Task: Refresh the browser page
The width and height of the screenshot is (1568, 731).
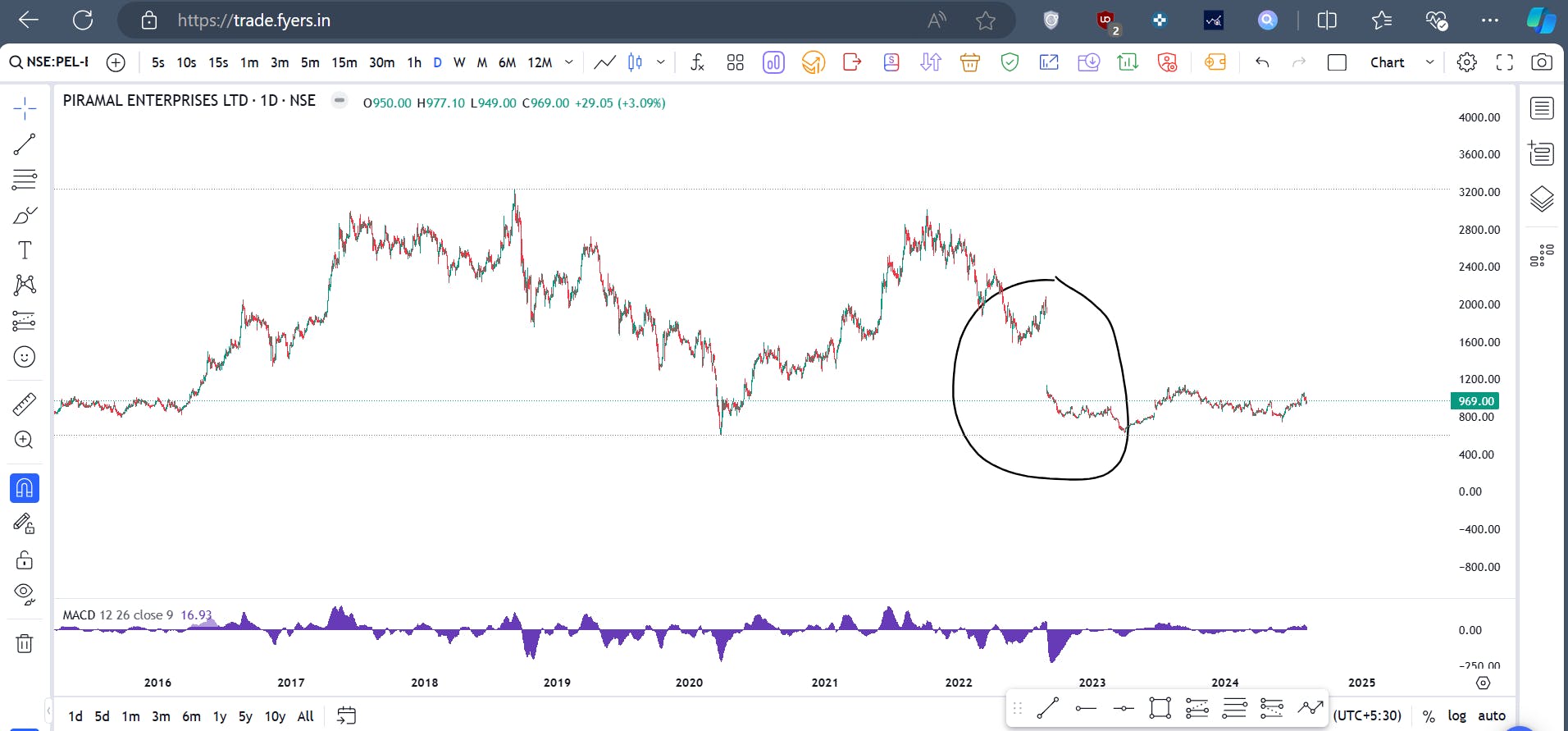Action: pyautogui.click(x=83, y=21)
